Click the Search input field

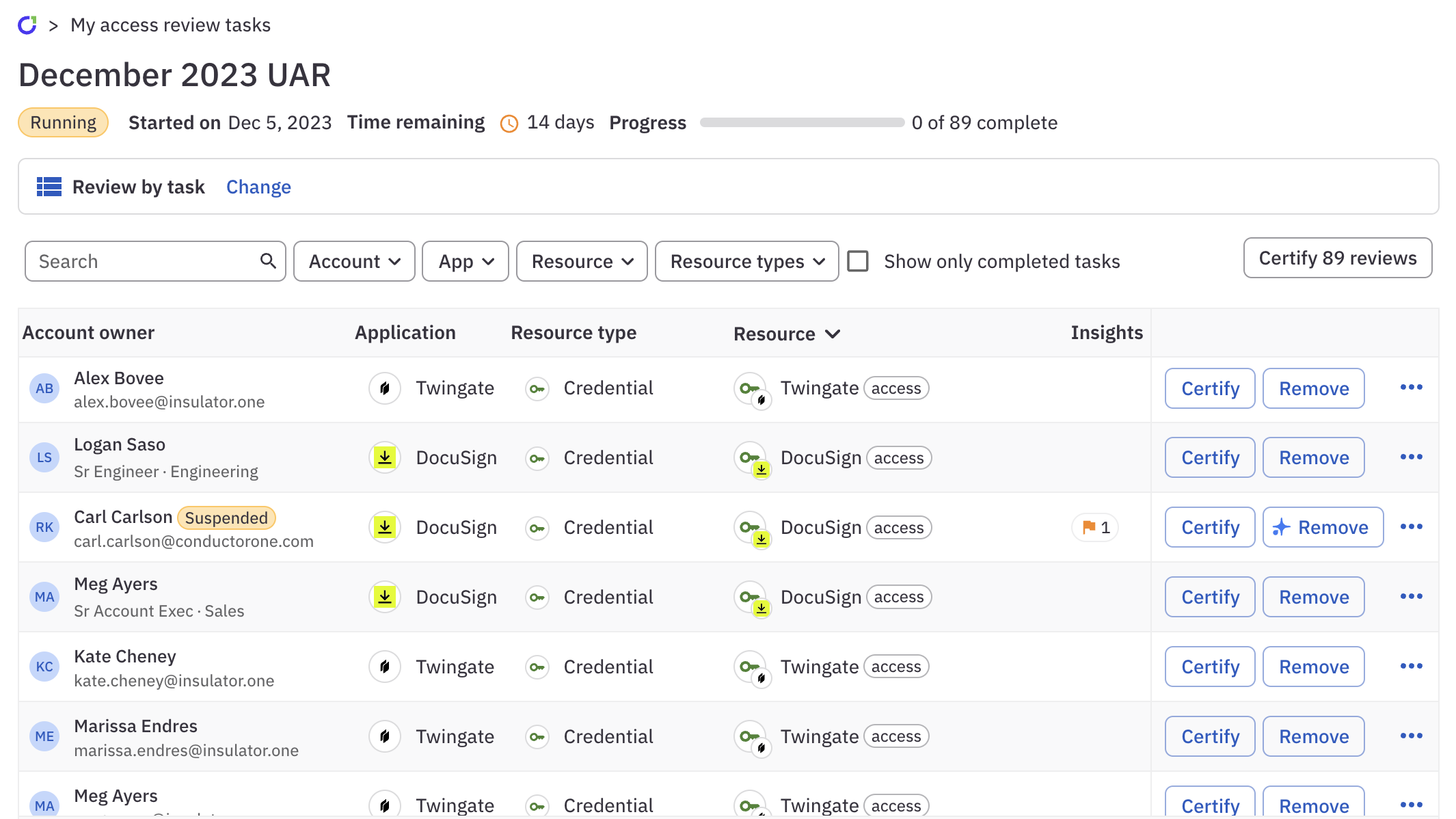[154, 261]
